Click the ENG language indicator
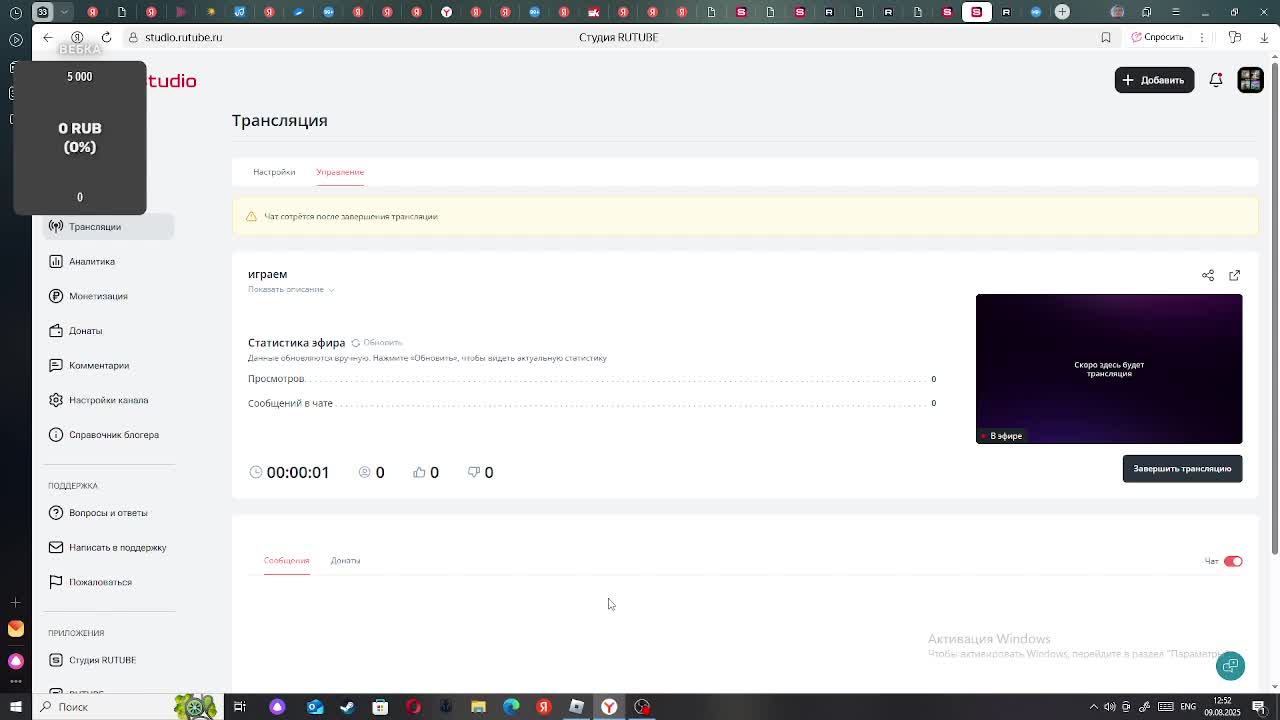This screenshot has height=720, width=1280. point(1188,707)
